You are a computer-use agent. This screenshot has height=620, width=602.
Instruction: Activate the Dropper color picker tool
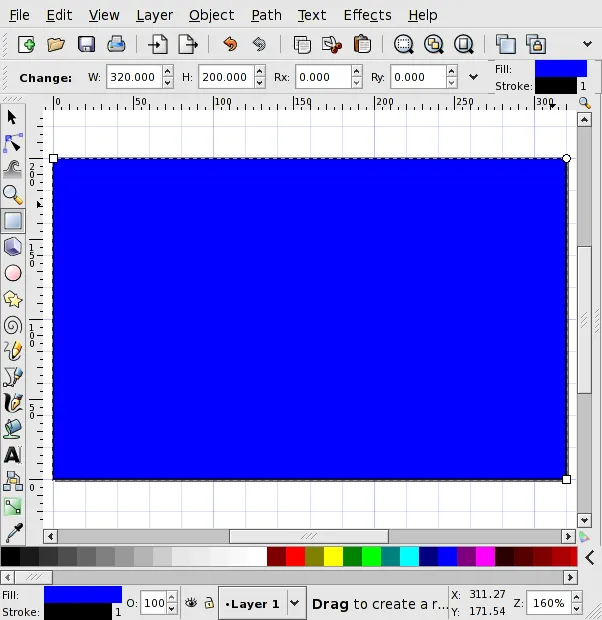(13, 533)
